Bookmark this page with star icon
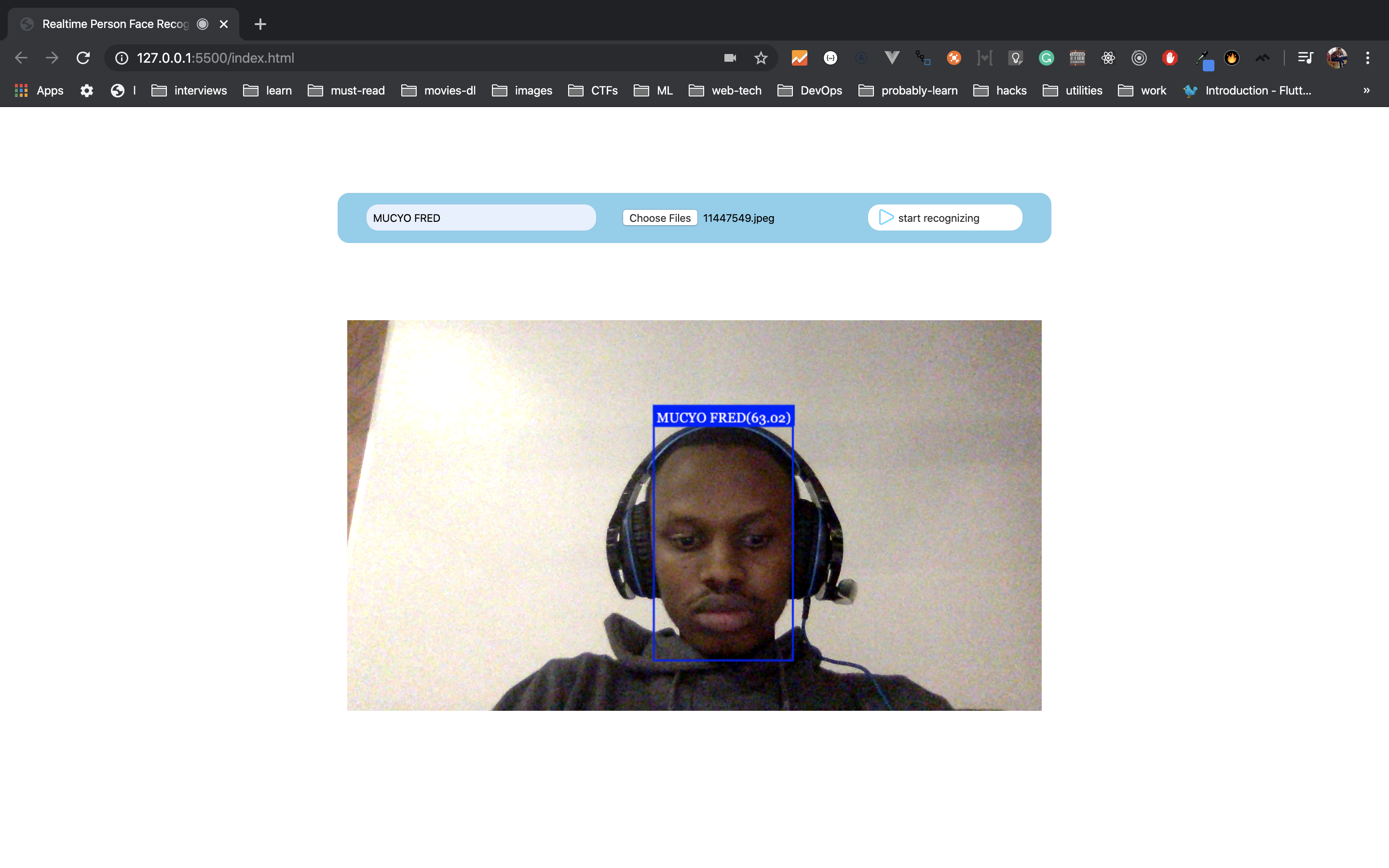Screen dimensions: 1389x868 click(761, 58)
